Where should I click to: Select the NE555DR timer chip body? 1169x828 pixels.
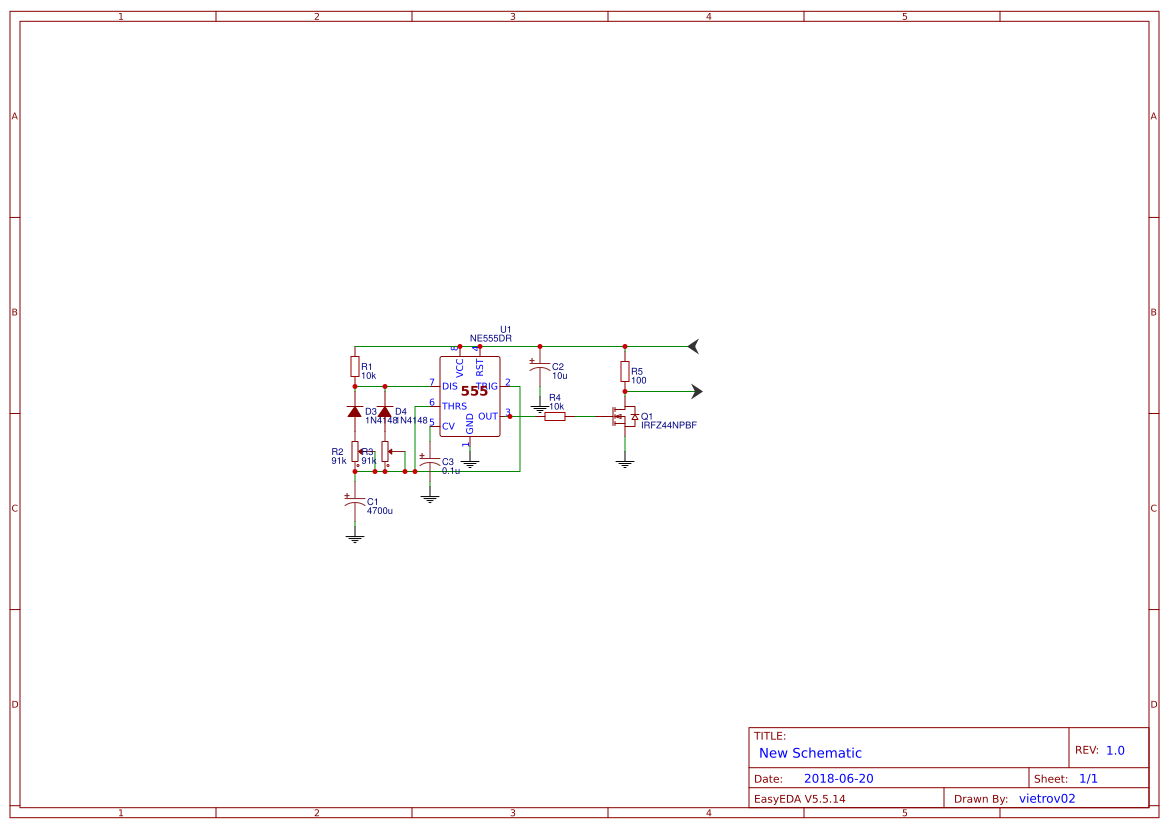click(x=470, y=397)
